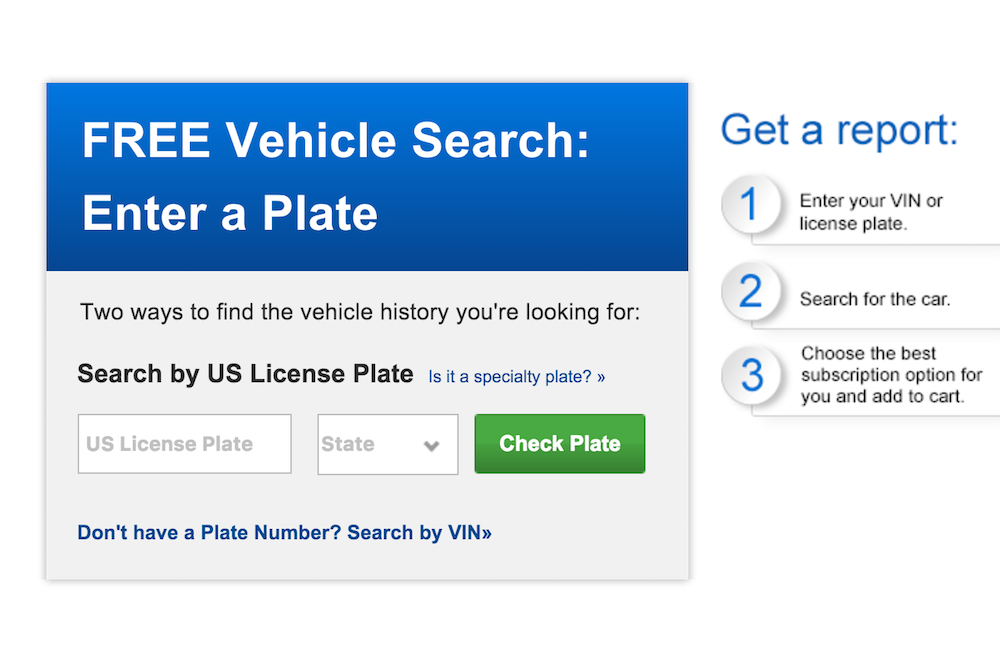Screen dimensions: 1000x666
Task: Click the step 1 number circle
Action: 749,207
